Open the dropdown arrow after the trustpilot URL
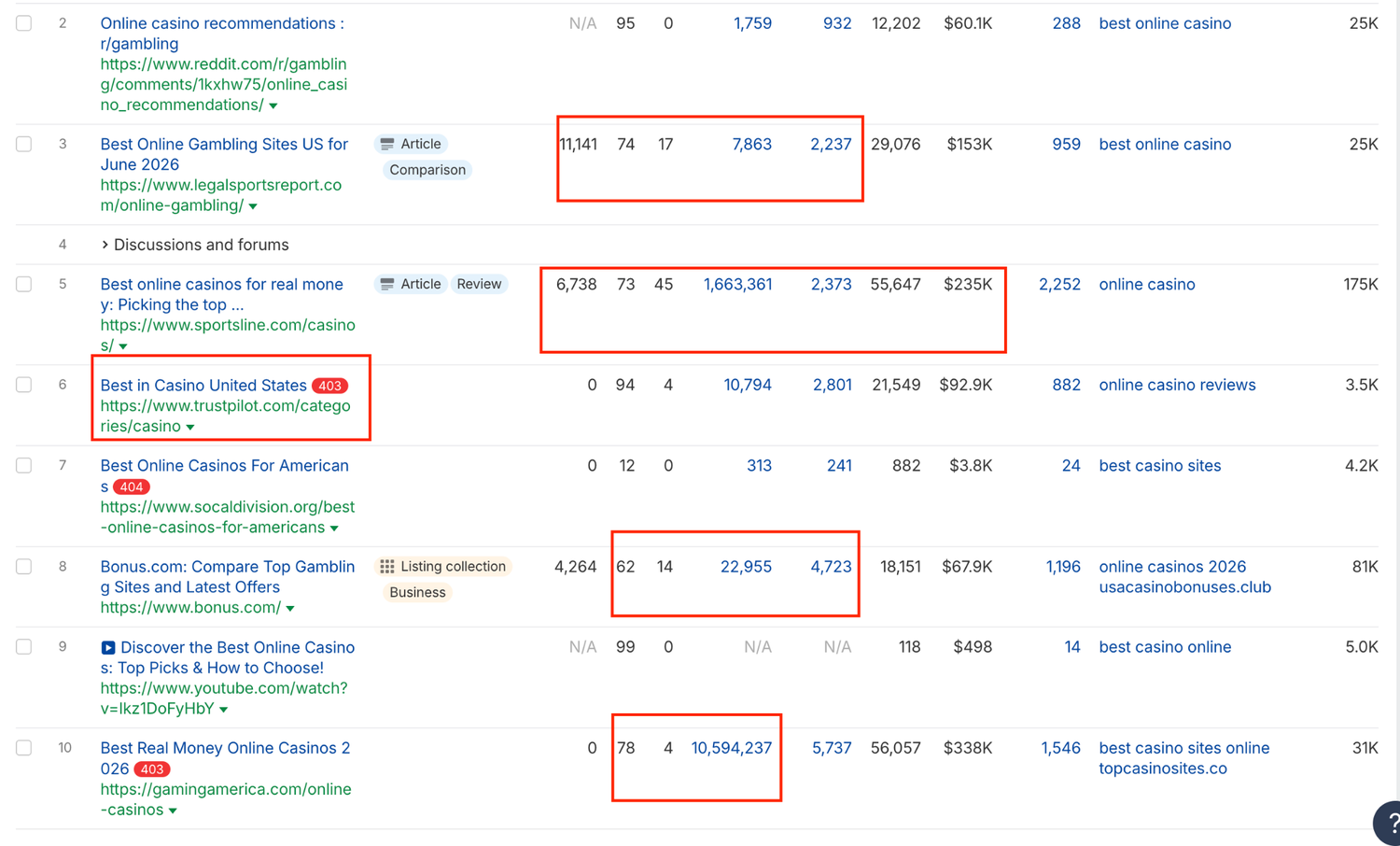 point(190,427)
